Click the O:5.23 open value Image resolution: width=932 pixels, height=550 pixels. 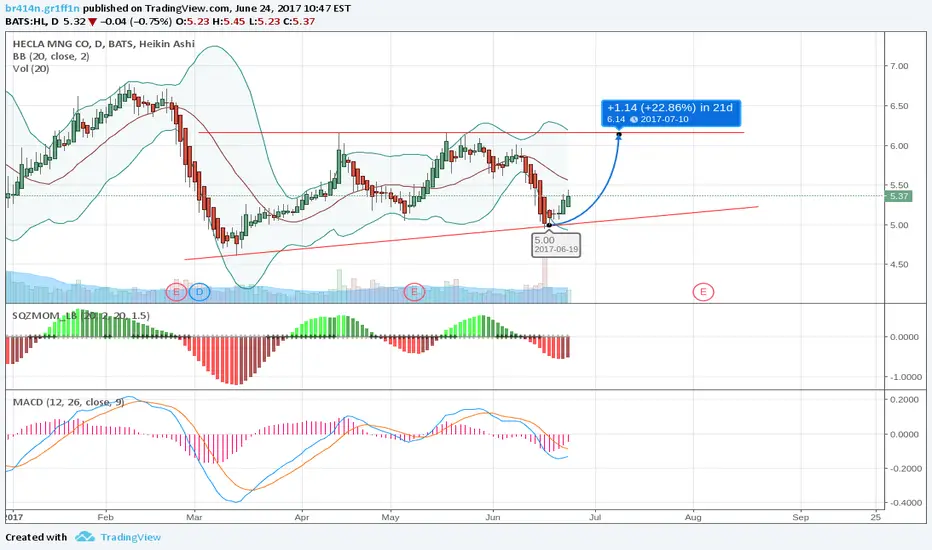tap(194, 21)
